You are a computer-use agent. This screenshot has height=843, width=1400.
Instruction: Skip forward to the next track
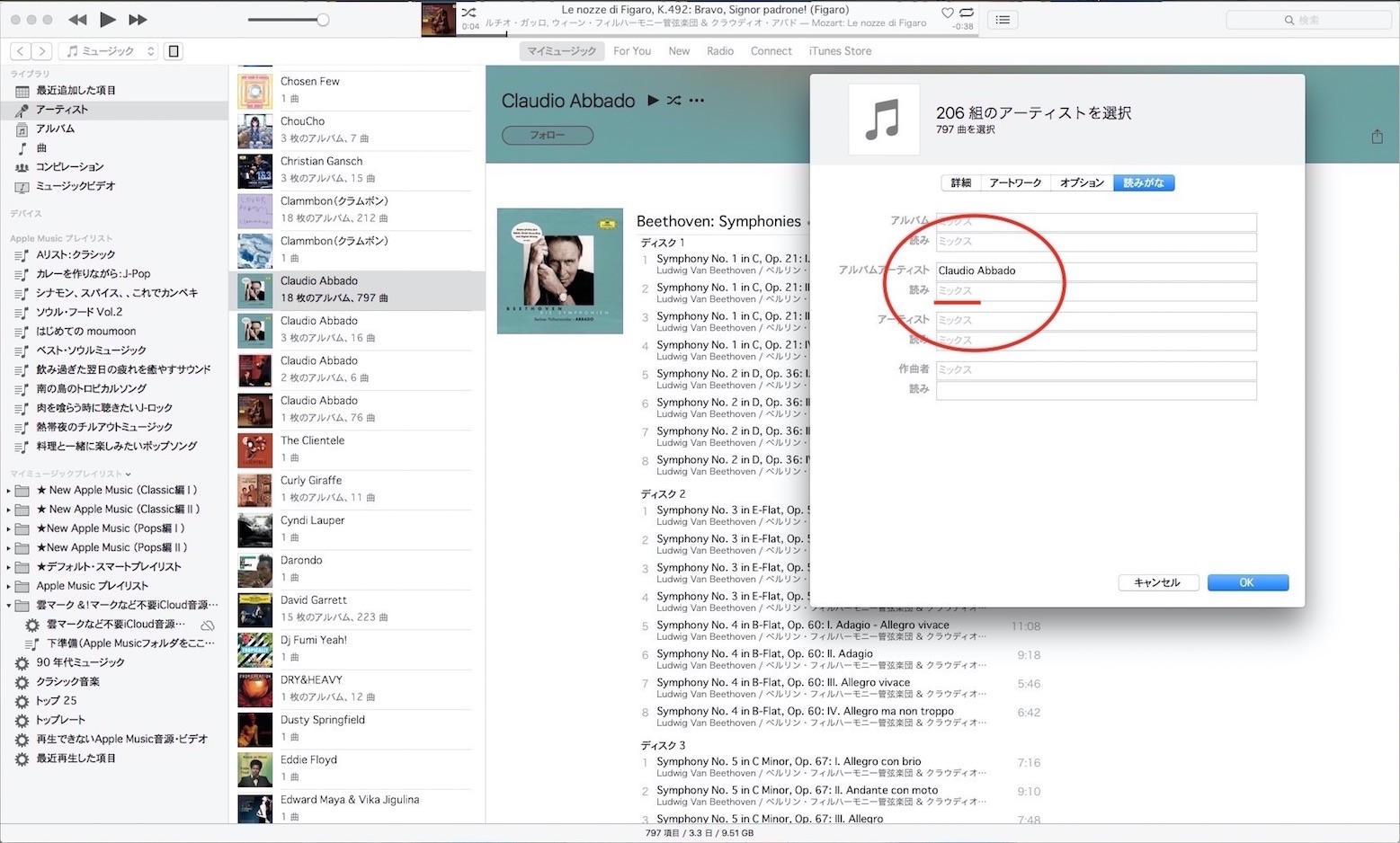click(x=138, y=19)
